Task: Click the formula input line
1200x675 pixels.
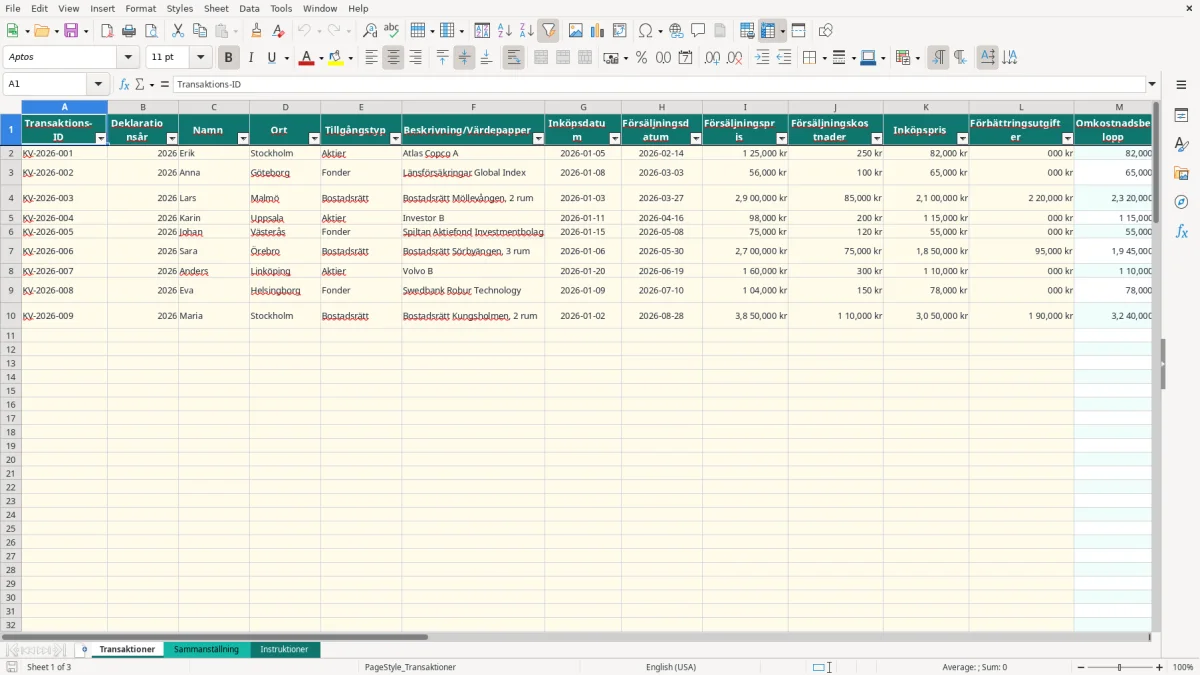Action: pos(659,85)
